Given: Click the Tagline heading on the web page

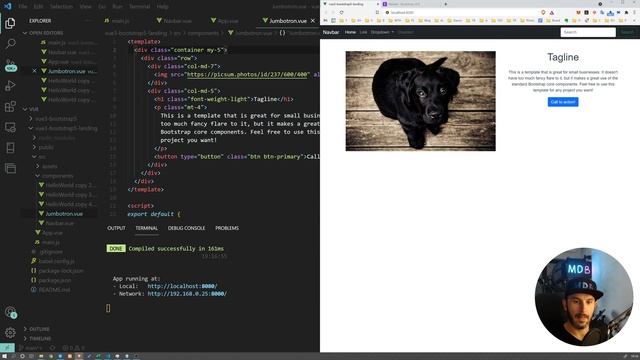Looking at the screenshot, I should pos(563,57).
